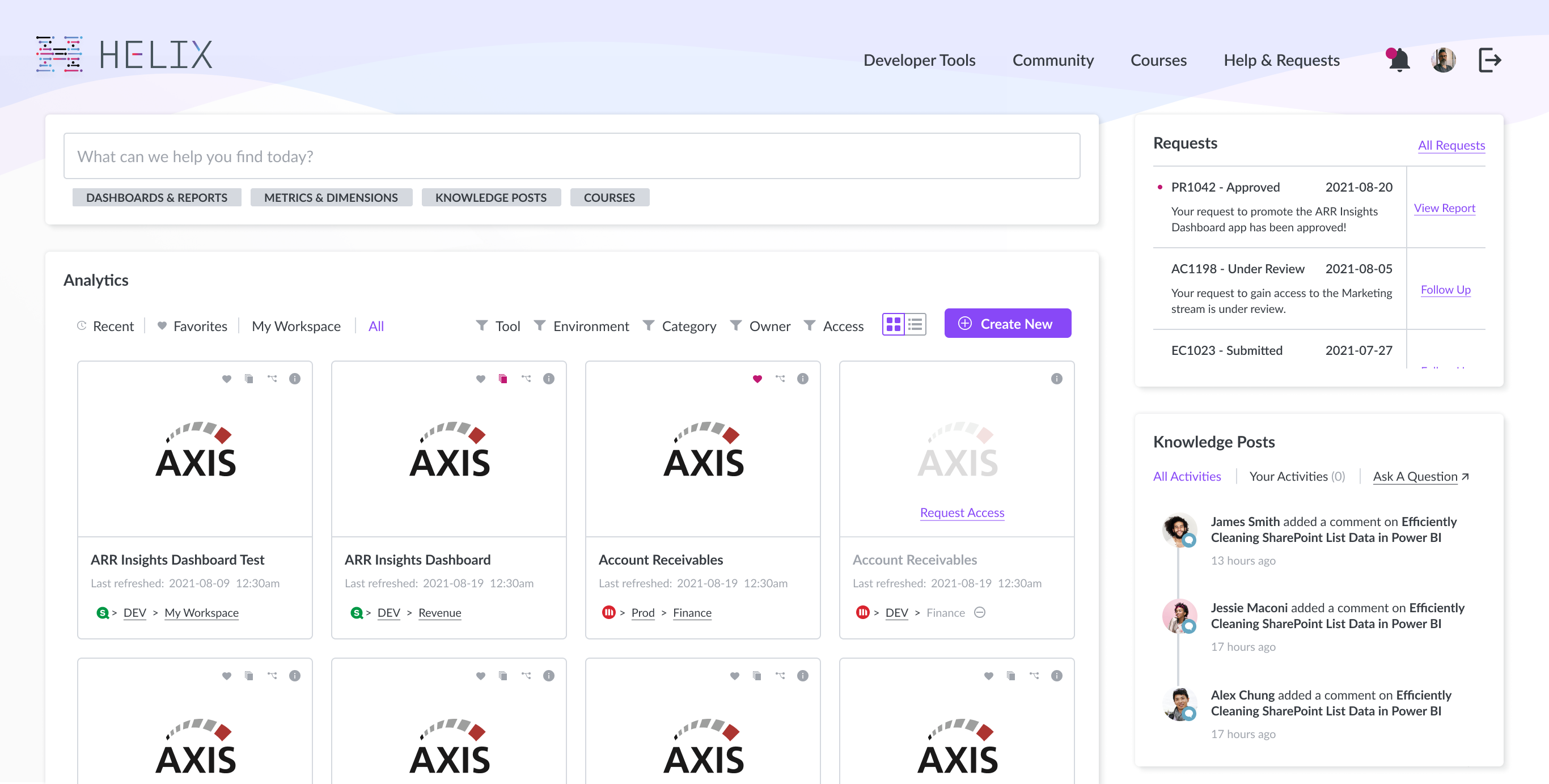Filter by Metrics & Dimensions
Viewport: 1549px width, 784px height.
click(331, 198)
